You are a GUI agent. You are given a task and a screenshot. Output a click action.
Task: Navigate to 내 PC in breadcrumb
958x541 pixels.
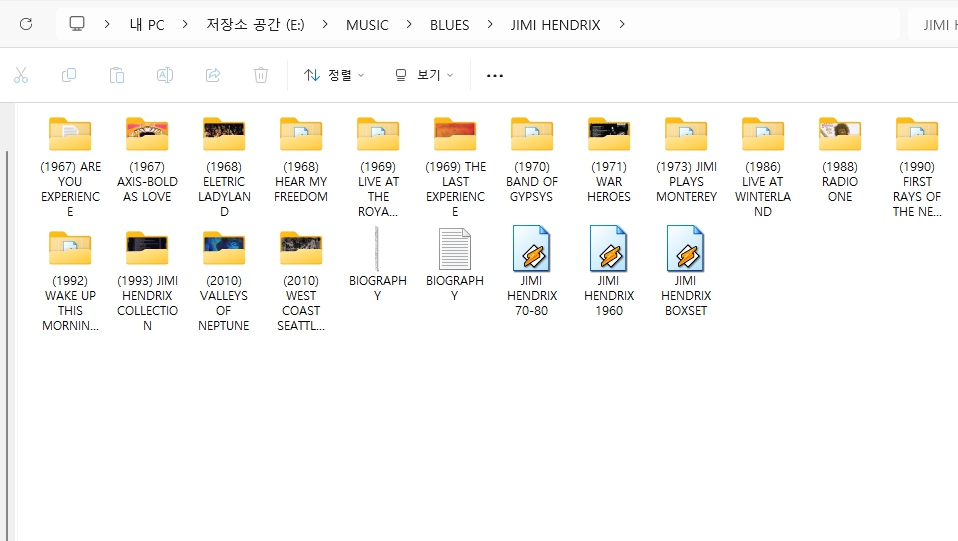[147, 24]
